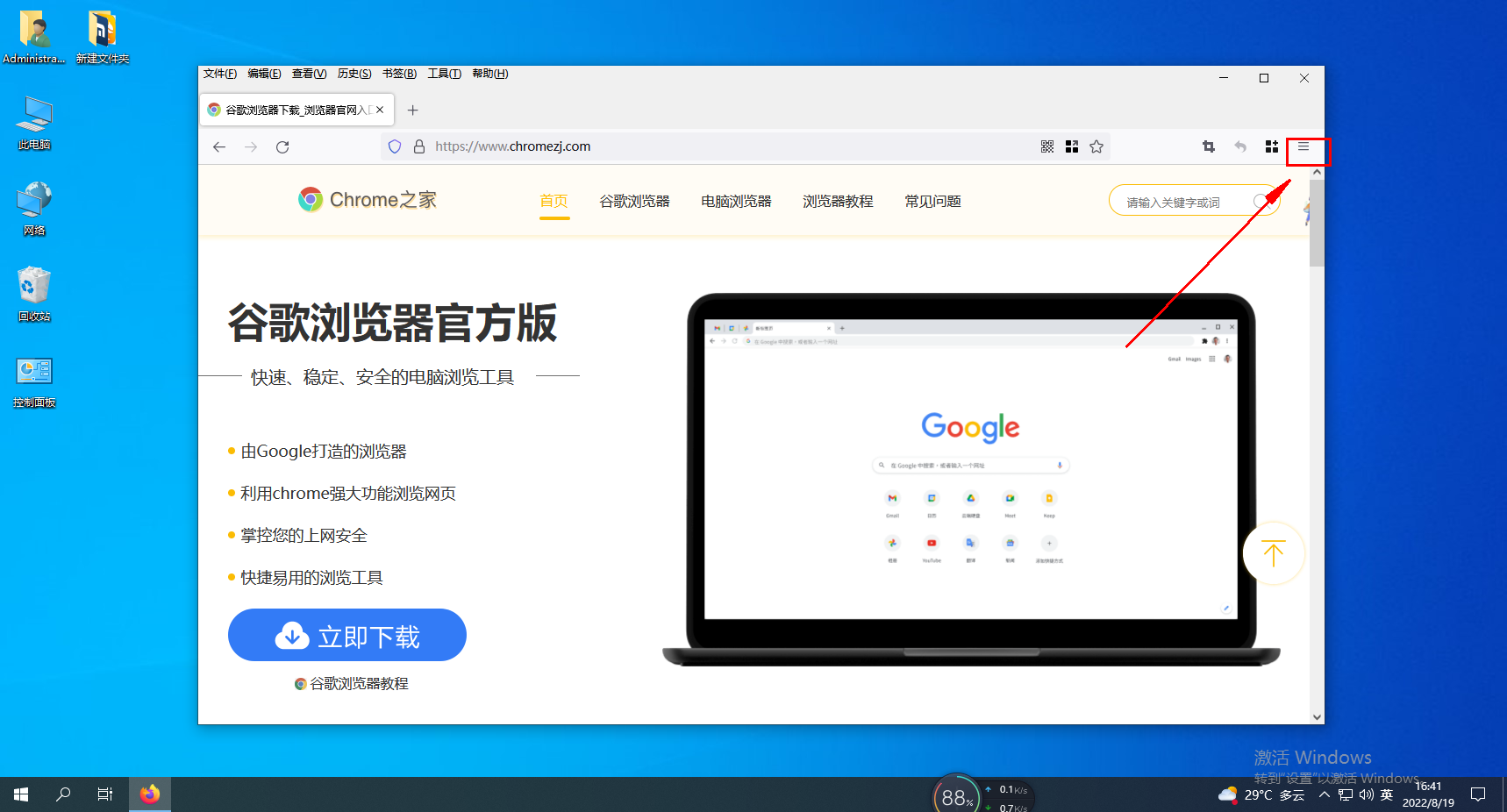The height and width of the screenshot is (812, 1507).
Task: Open the 帮助(H) menu
Action: pyautogui.click(x=490, y=74)
